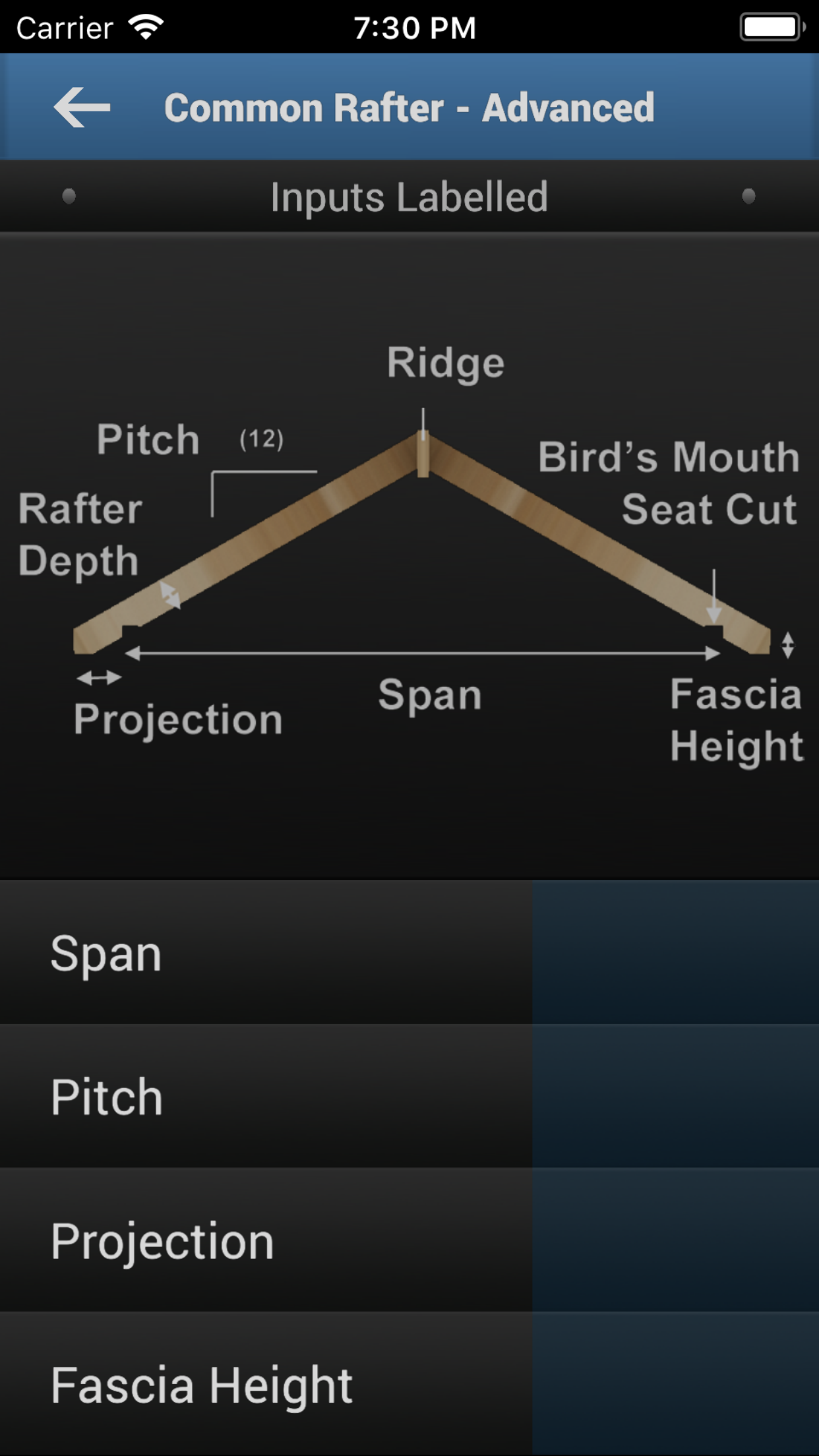Tap the Rafter Depth arrow on rafter
This screenshot has width=819, height=1456.
coord(170,594)
